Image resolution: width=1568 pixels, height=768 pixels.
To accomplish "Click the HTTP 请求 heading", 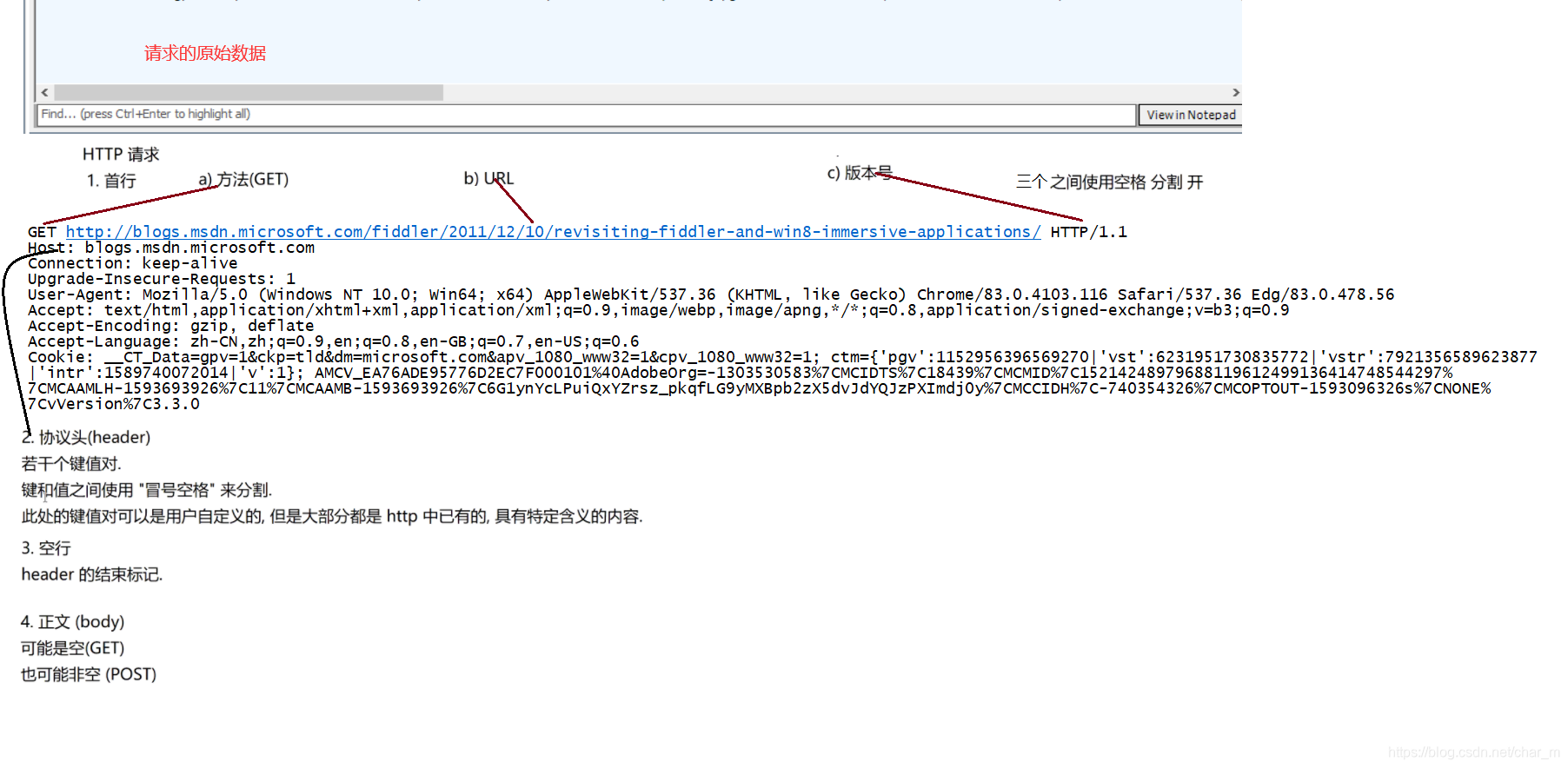I will tap(121, 154).
